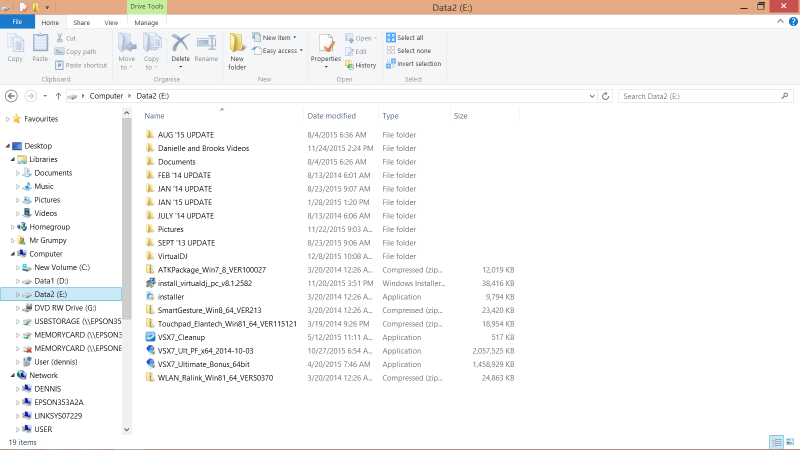The width and height of the screenshot is (800, 450).
Task: Click the VSX7_Cleanup application icon
Action: coord(150,337)
